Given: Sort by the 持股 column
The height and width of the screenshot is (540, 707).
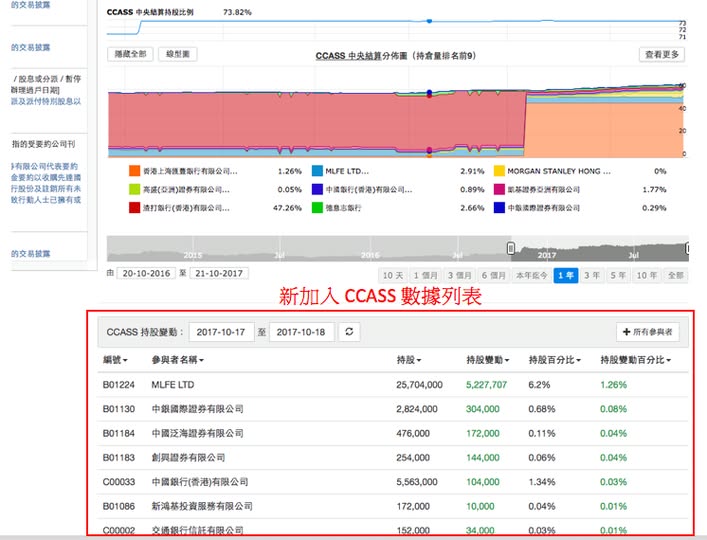Looking at the screenshot, I should tap(409, 360).
